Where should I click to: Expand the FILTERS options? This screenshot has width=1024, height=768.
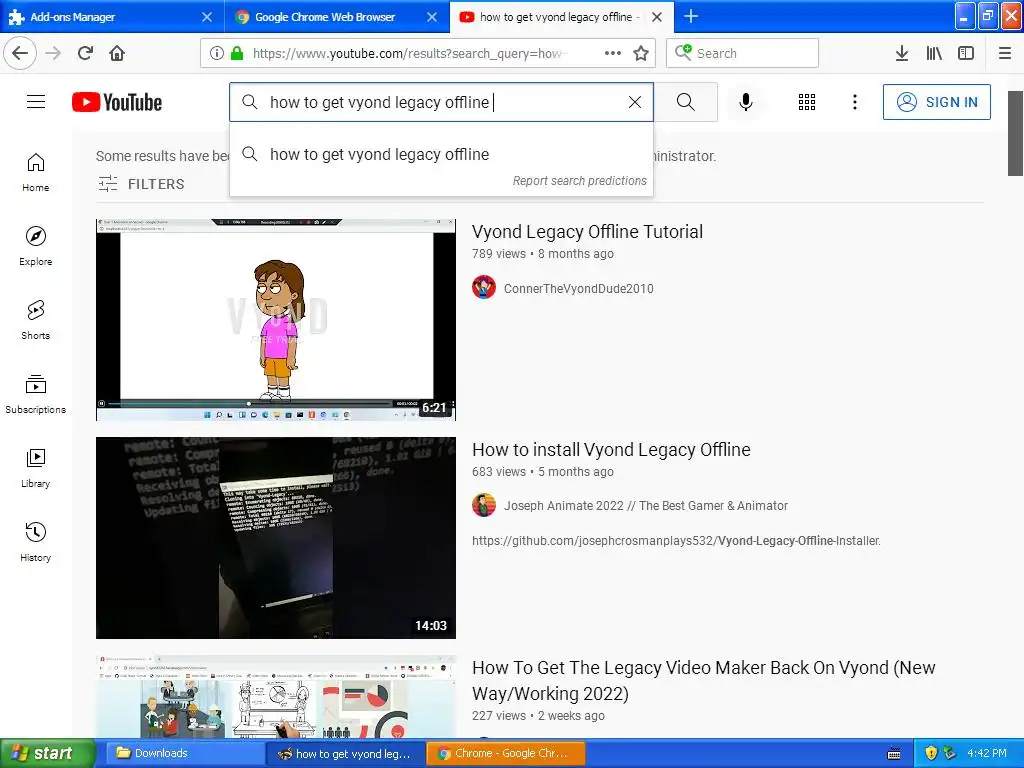(141, 184)
